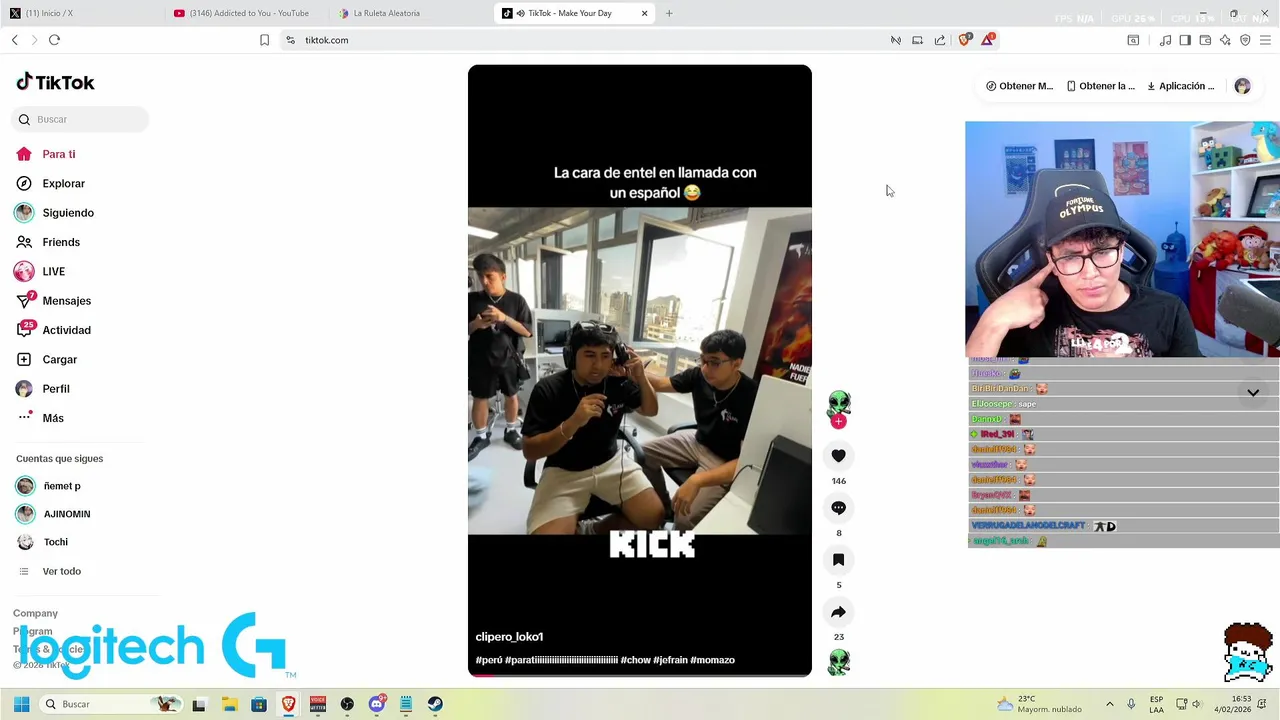Screen dimensions: 1280x720
Task: Open a new browser tab
Action: click(x=669, y=13)
